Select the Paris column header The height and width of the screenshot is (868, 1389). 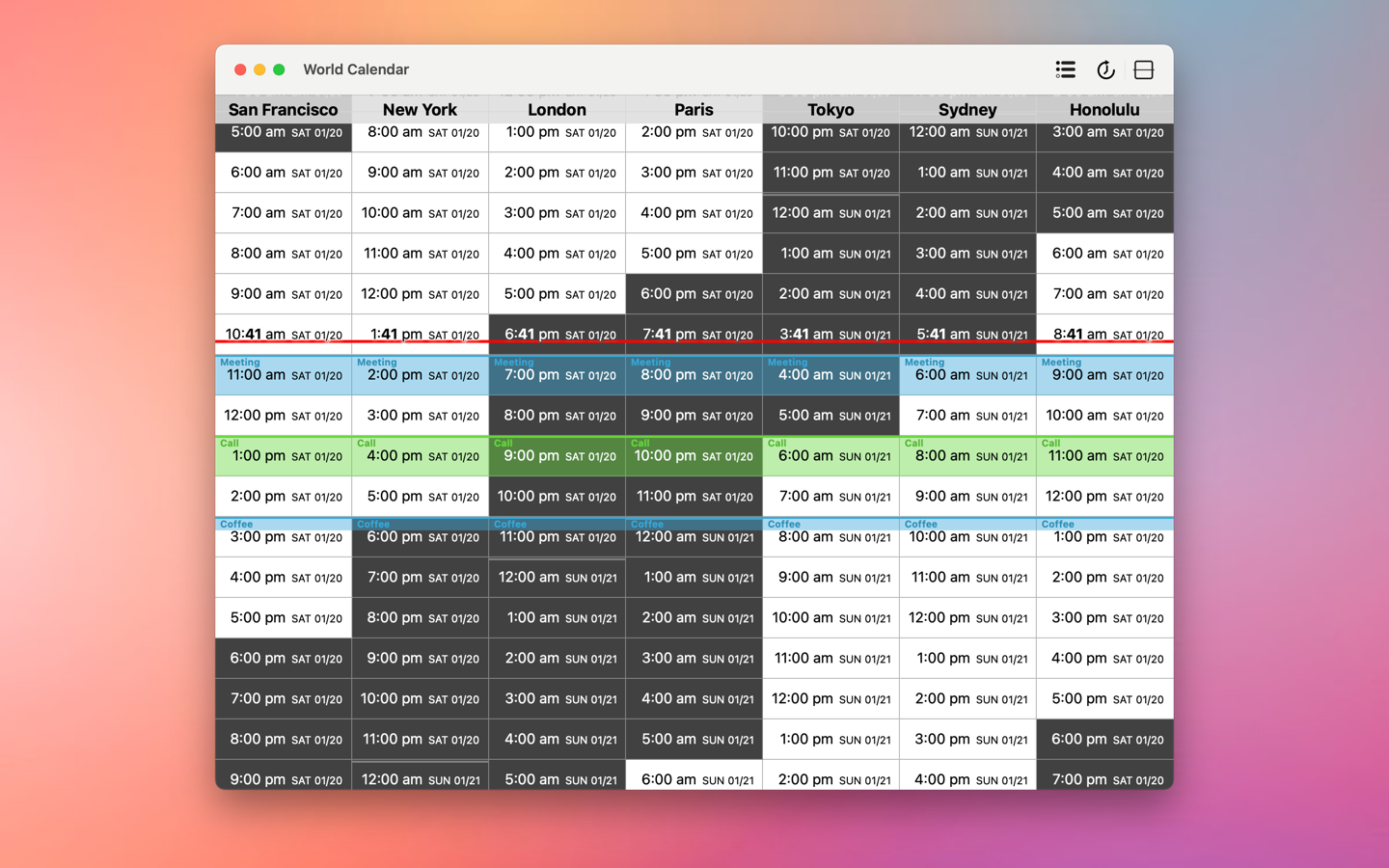[694, 109]
